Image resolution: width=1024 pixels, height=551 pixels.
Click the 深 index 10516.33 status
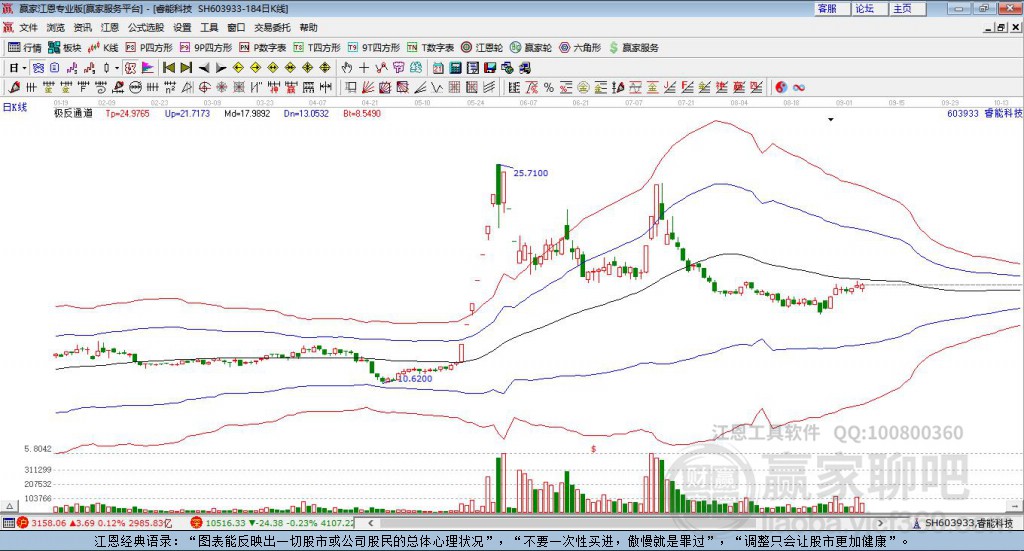point(272,523)
